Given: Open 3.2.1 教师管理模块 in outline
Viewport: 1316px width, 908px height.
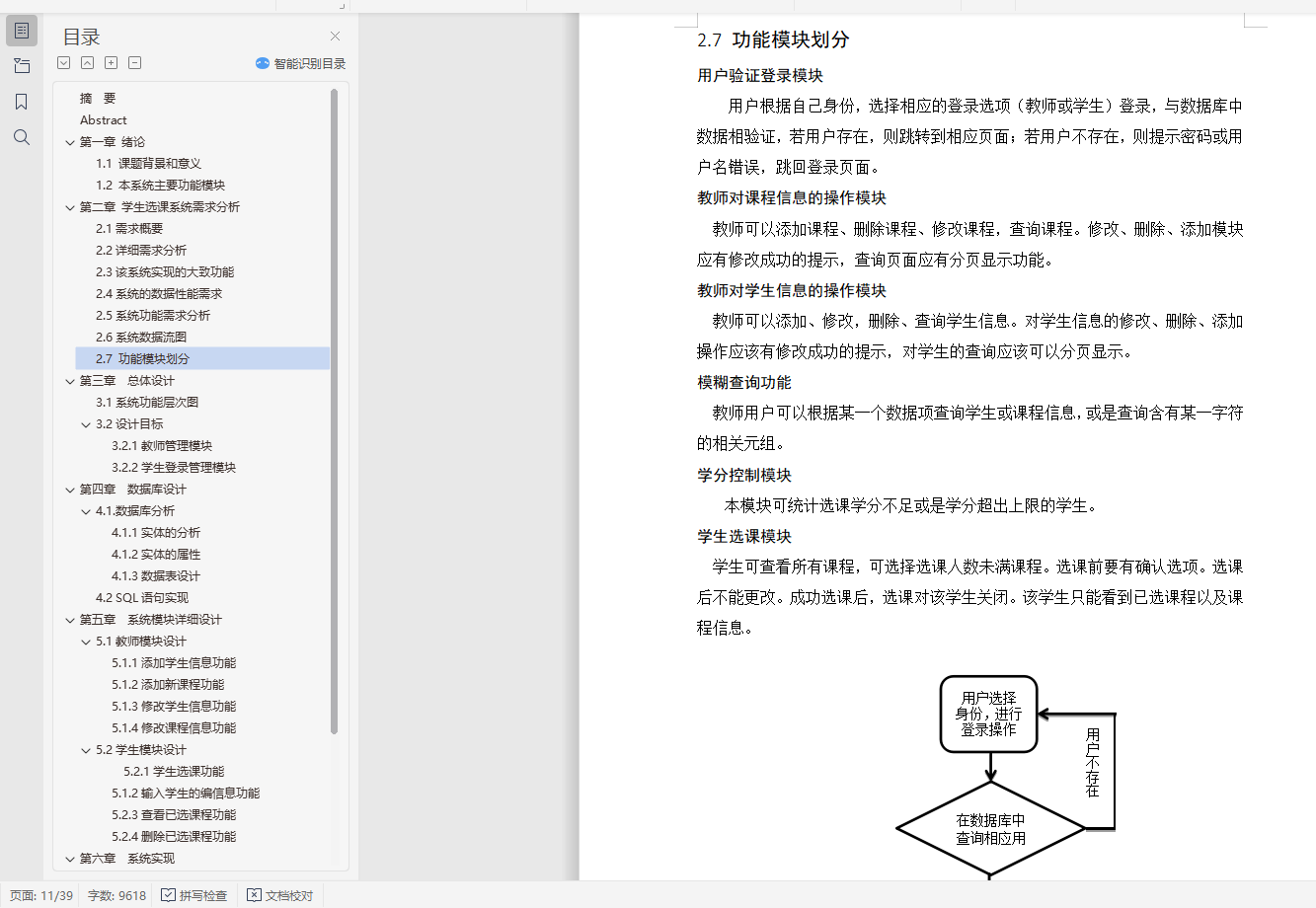Looking at the screenshot, I should 162,446.
